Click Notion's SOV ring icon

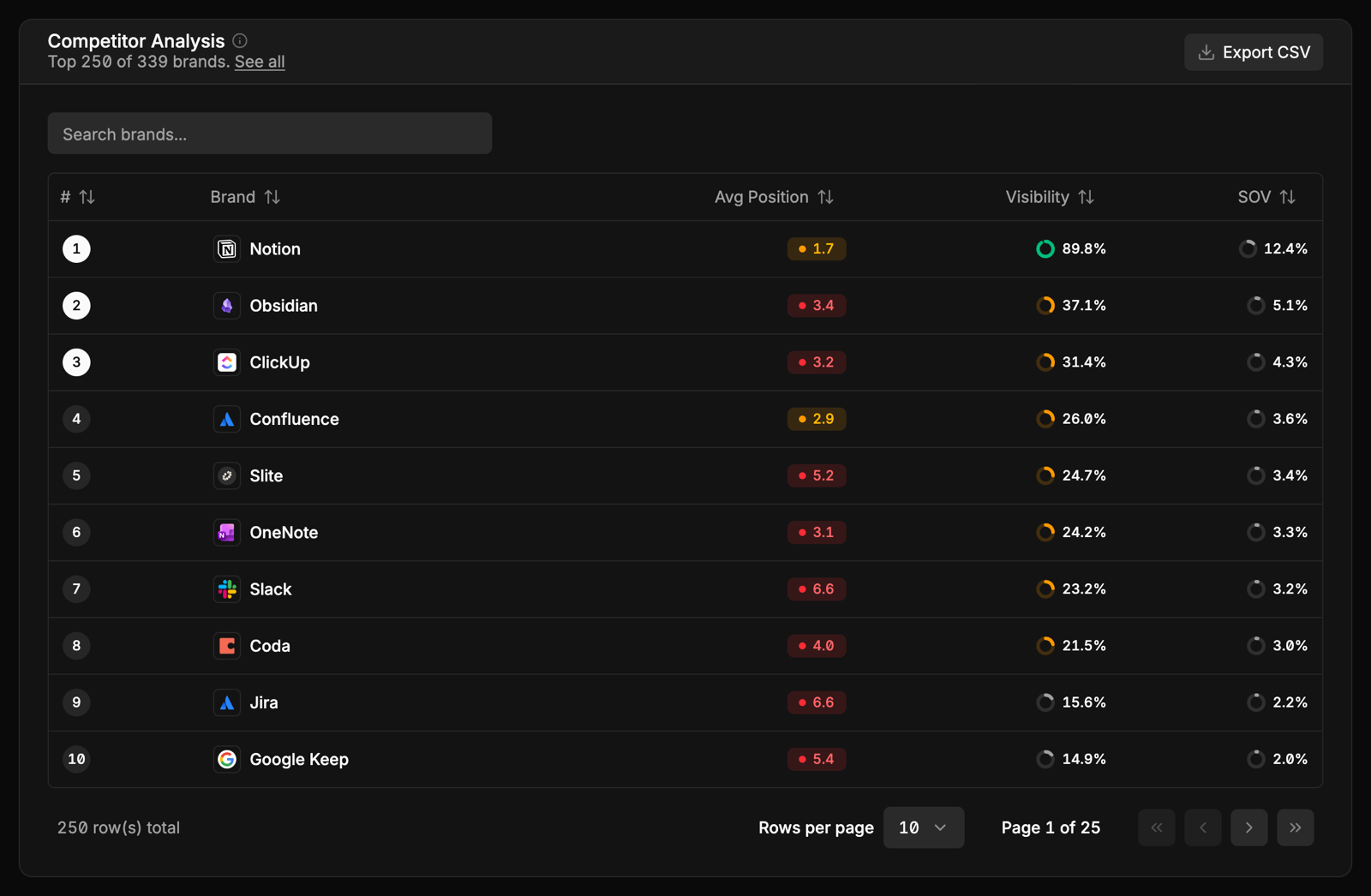(1248, 249)
